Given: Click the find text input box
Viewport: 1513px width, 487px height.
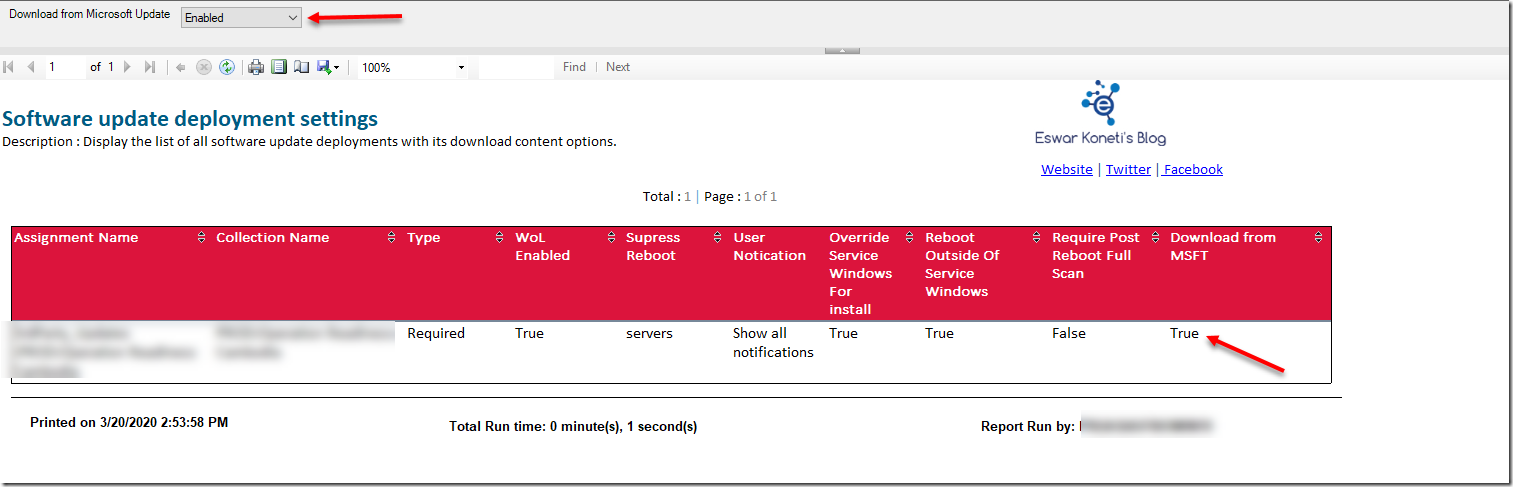Looking at the screenshot, I should tap(516, 67).
